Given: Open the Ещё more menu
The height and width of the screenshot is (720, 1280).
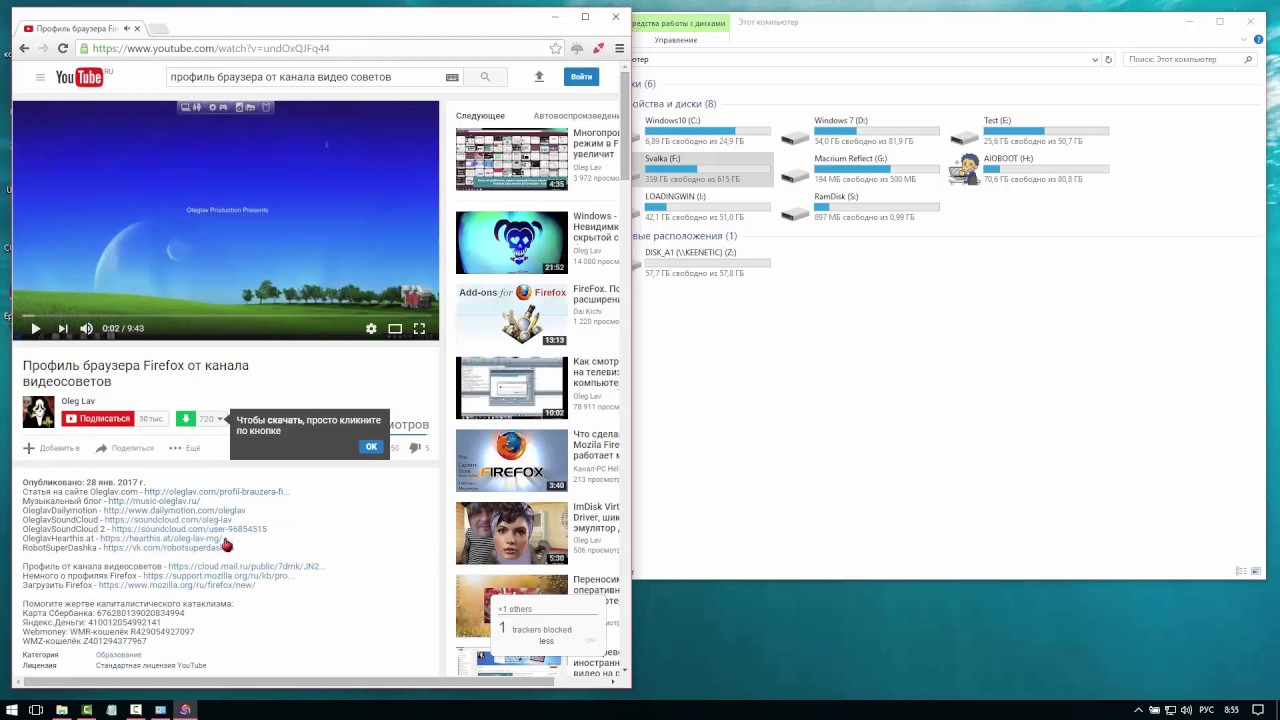Looking at the screenshot, I should (x=185, y=448).
